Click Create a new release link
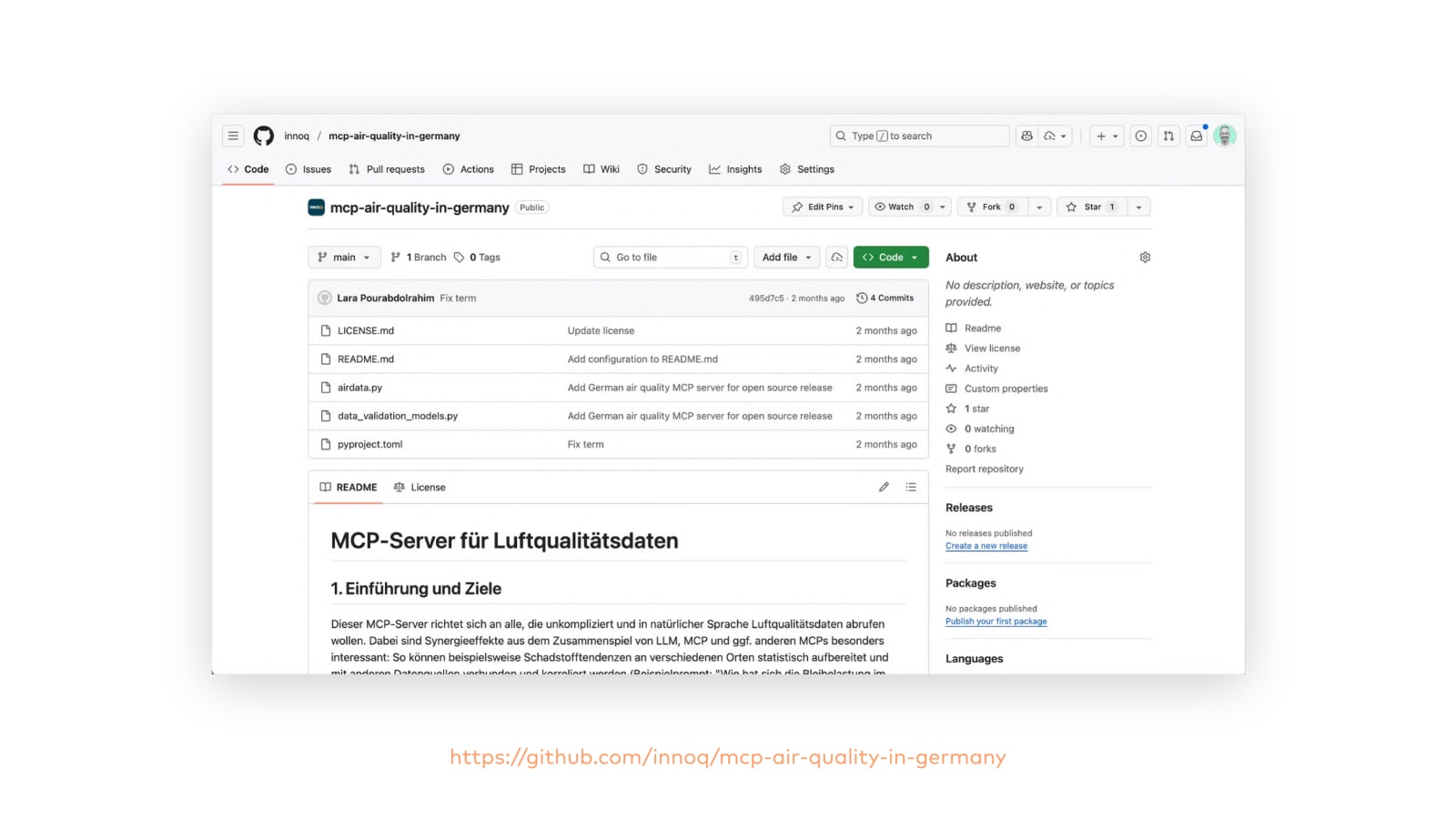Image resolution: width=1456 pixels, height=819 pixels. coord(986,546)
